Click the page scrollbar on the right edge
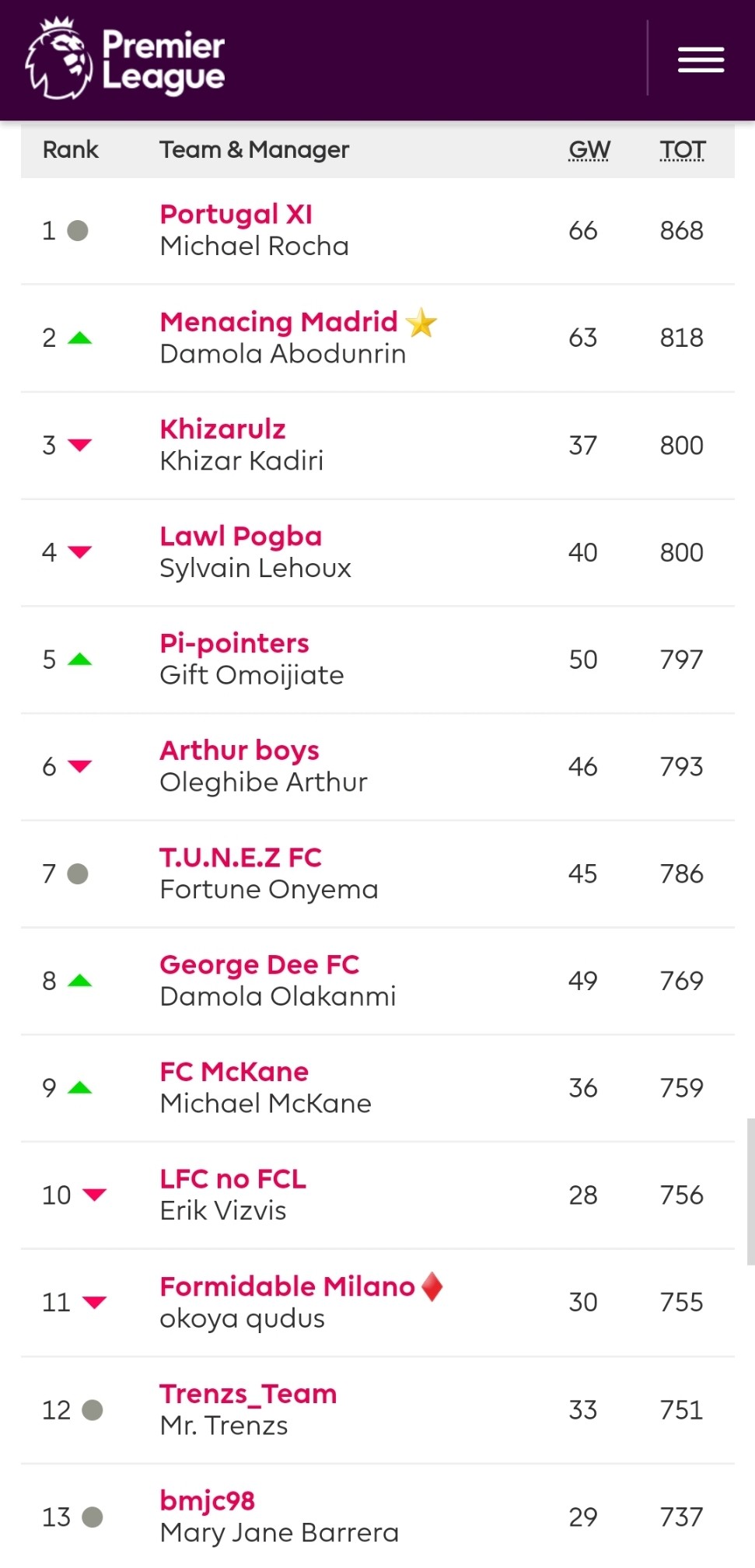The image size is (755, 1568). pyautogui.click(x=750, y=1192)
